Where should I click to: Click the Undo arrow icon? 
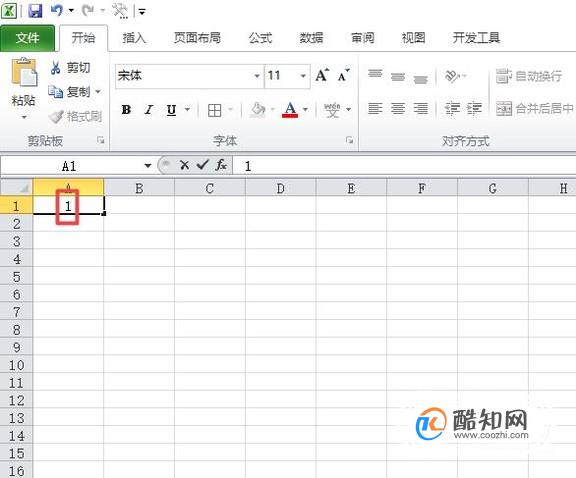click(x=57, y=10)
